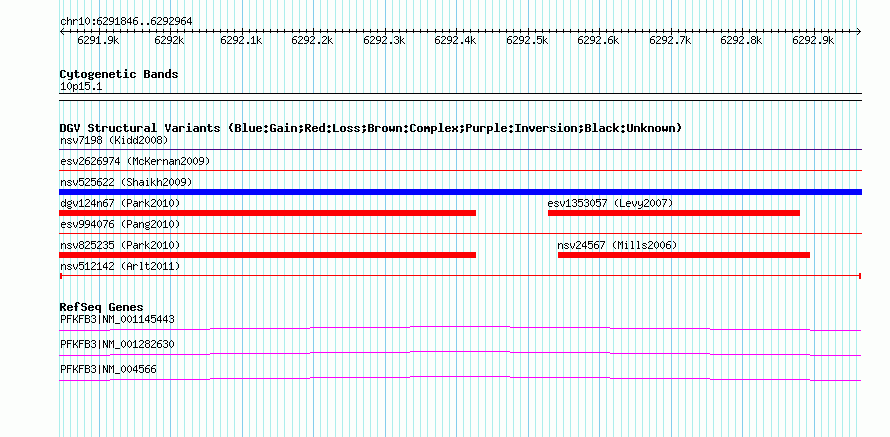Click the 6292.7k ruler tick label

(x=670, y=40)
